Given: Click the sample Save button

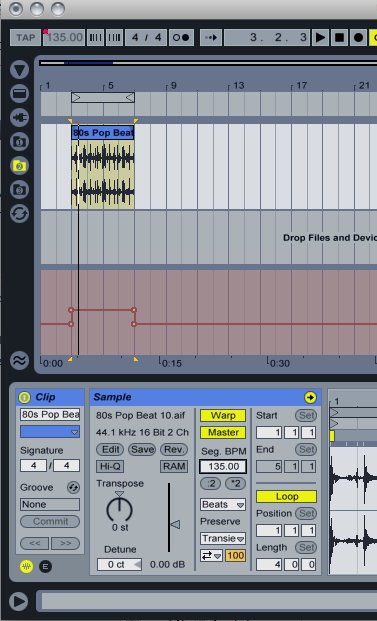Looking at the screenshot, I should (142, 449).
